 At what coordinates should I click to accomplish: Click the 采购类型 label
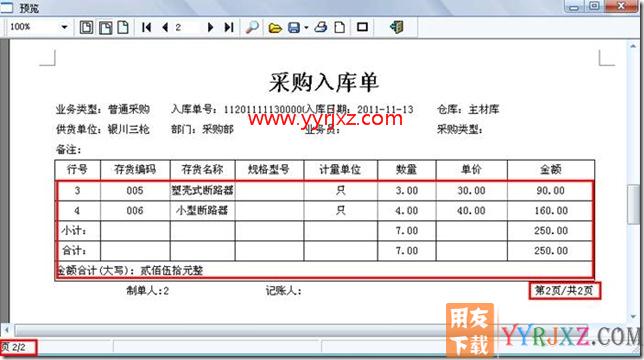(x=460, y=130)
